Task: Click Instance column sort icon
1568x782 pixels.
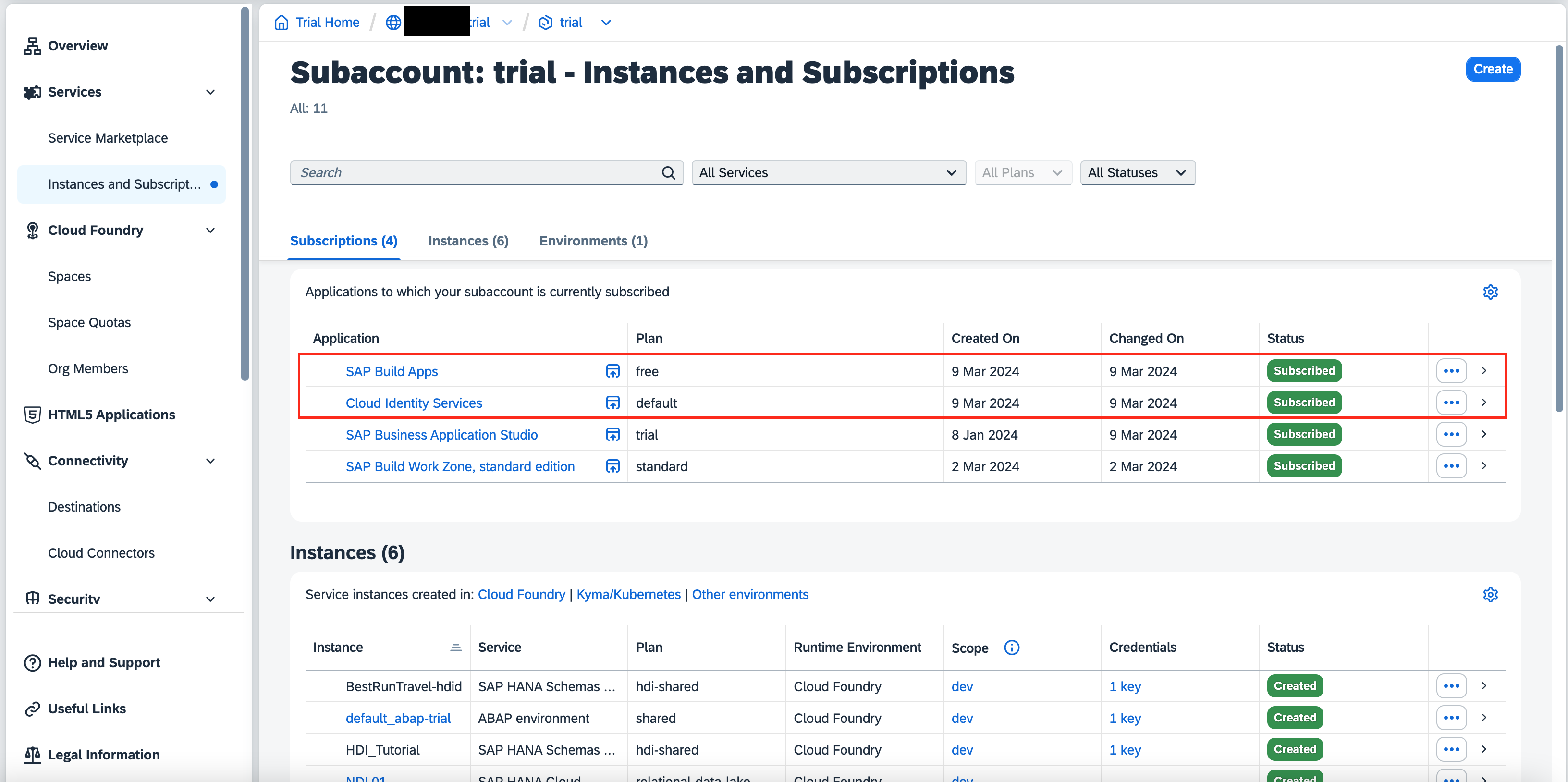Action: pyautogui.click(x=455, y=648)
